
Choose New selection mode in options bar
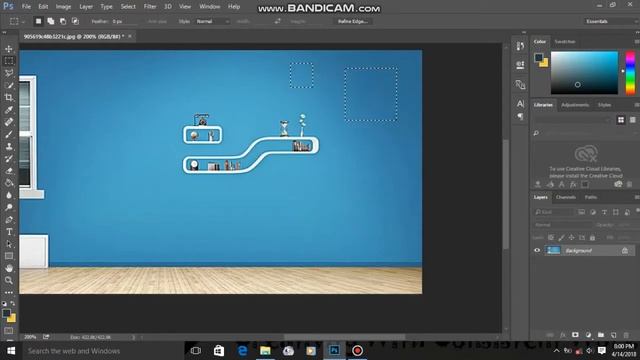38,21
